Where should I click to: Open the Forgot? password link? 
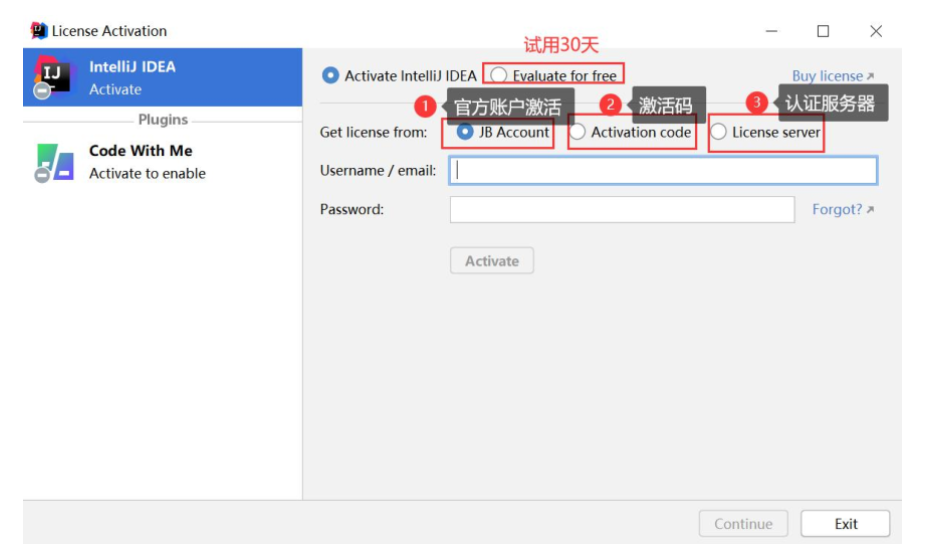(842, 209)
